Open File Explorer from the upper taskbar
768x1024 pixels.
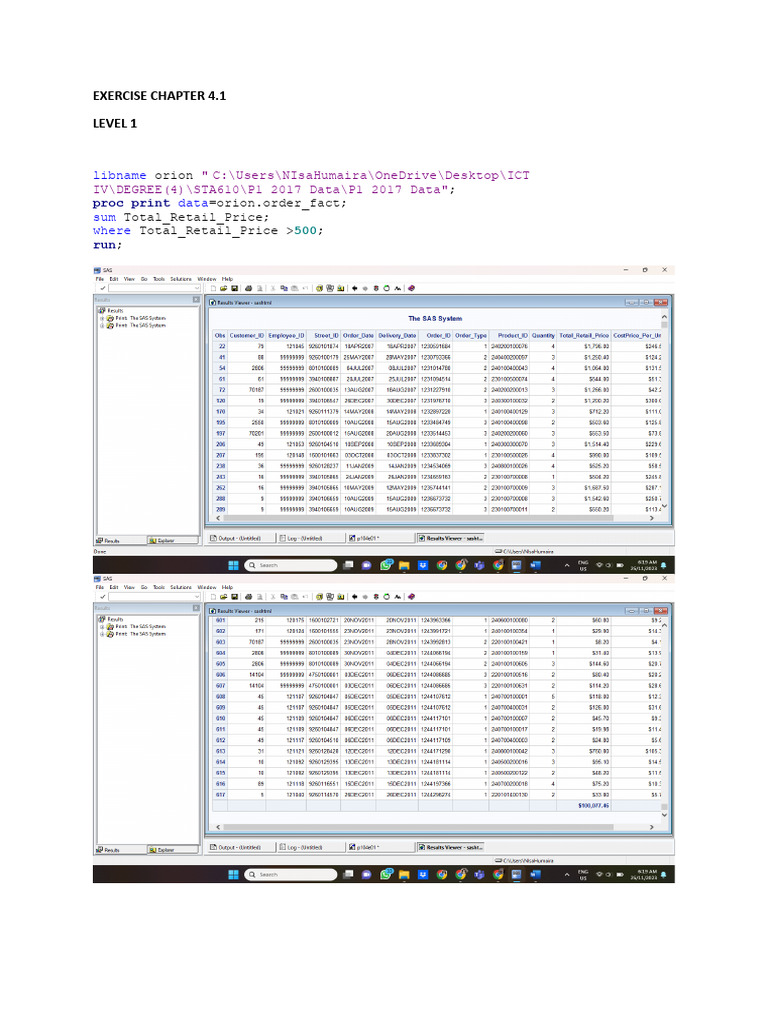pyautogui.click(x=404, y=565)
